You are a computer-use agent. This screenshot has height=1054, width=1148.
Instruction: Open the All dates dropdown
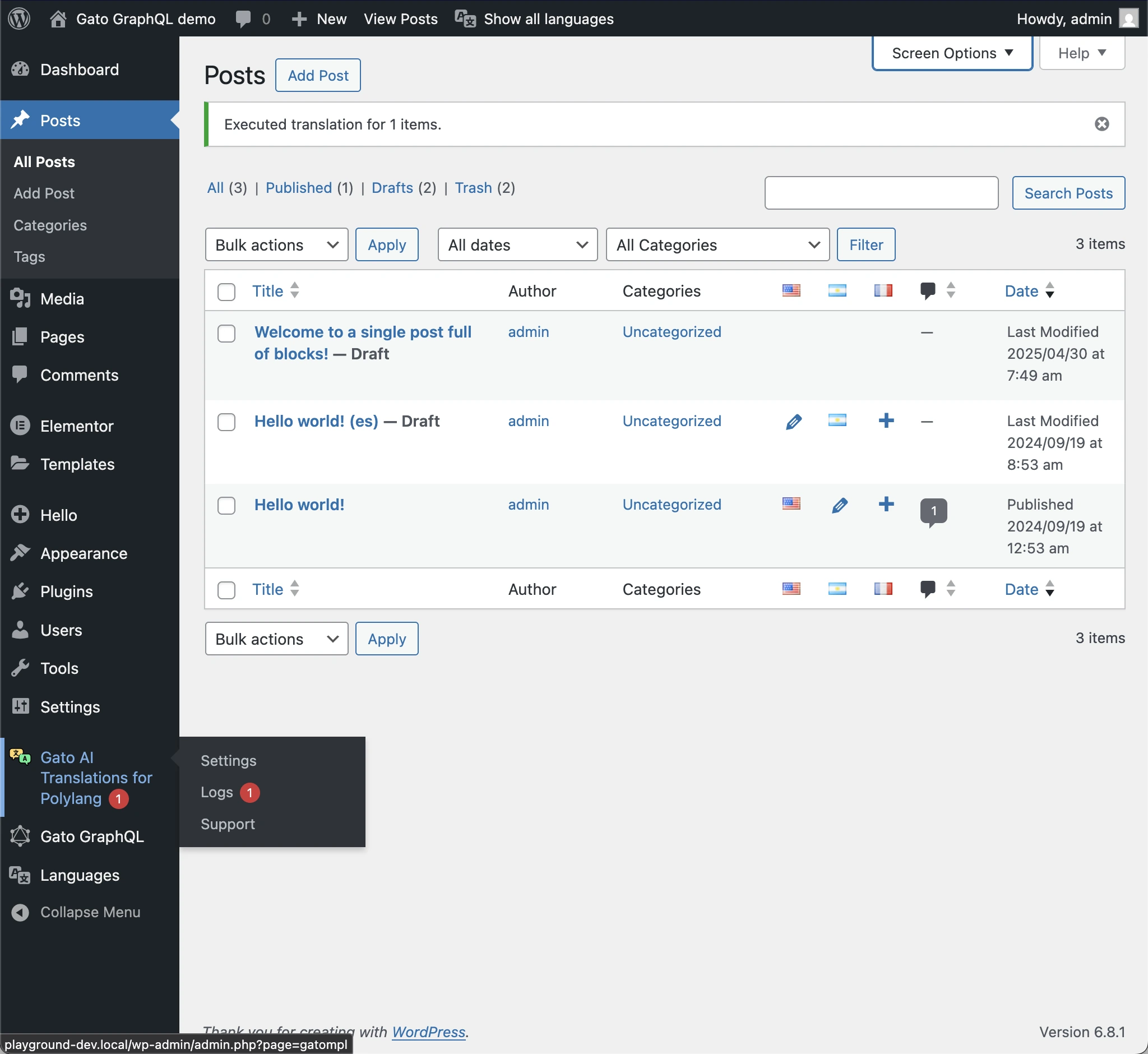click(517, 244)
